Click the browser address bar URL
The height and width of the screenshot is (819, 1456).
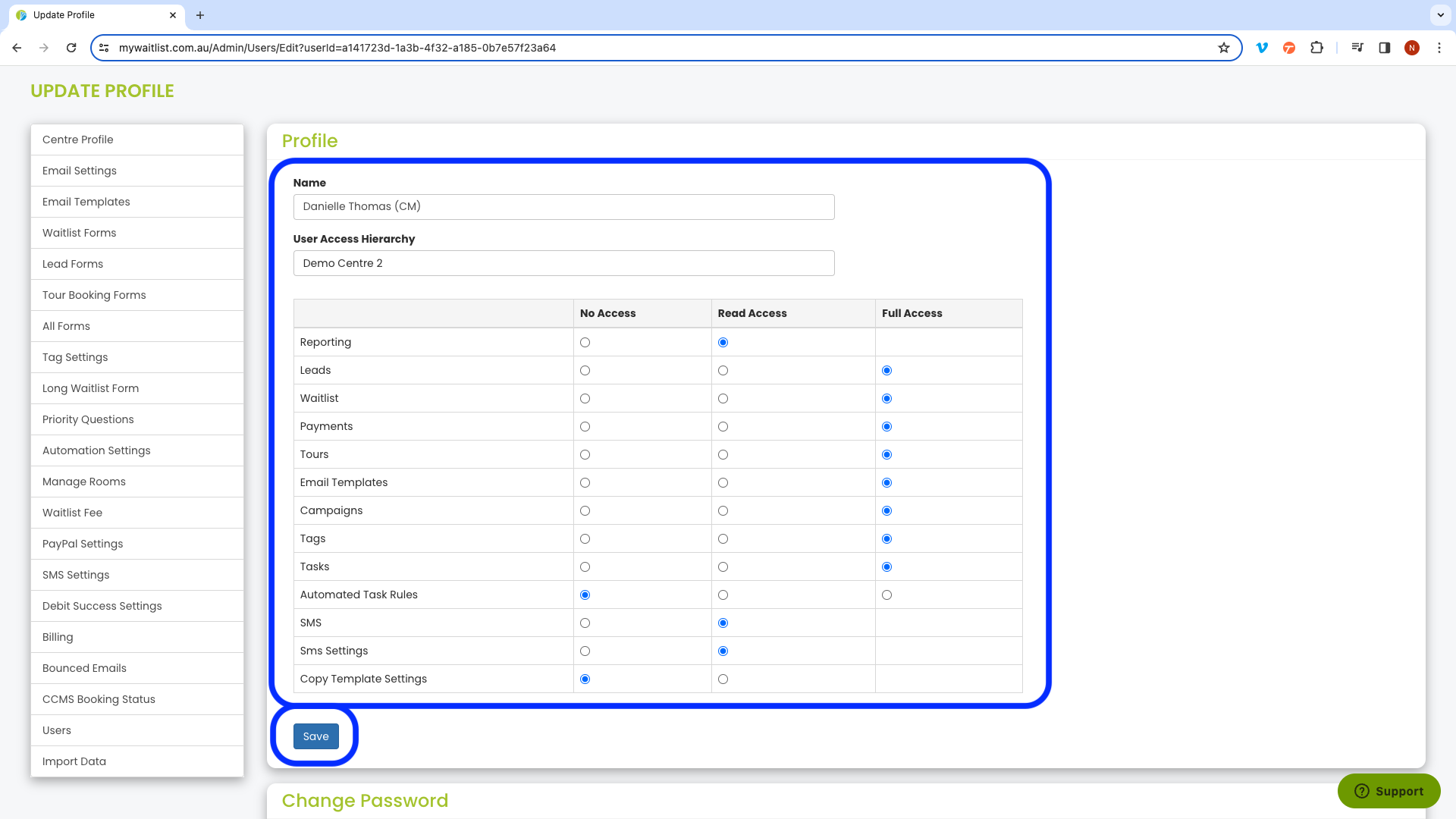pyautogui.click(x=337, y=48)
